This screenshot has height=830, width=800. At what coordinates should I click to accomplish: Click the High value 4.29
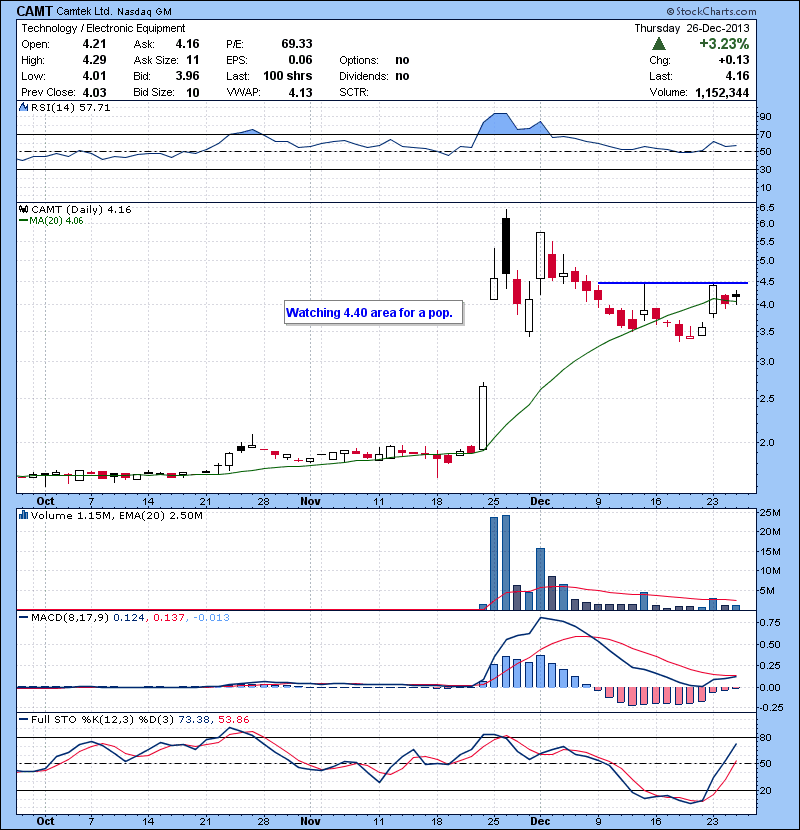94,60
